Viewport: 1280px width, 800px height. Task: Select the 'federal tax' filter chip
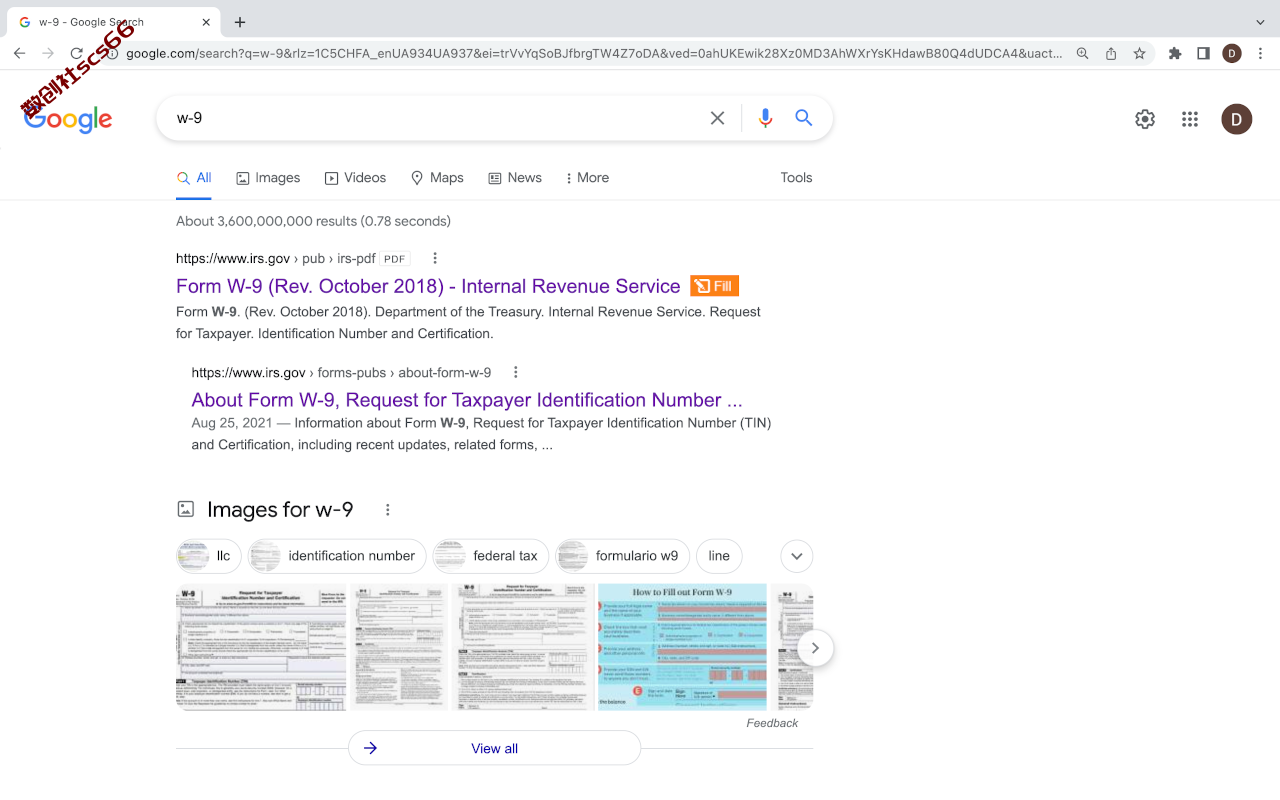491,556
